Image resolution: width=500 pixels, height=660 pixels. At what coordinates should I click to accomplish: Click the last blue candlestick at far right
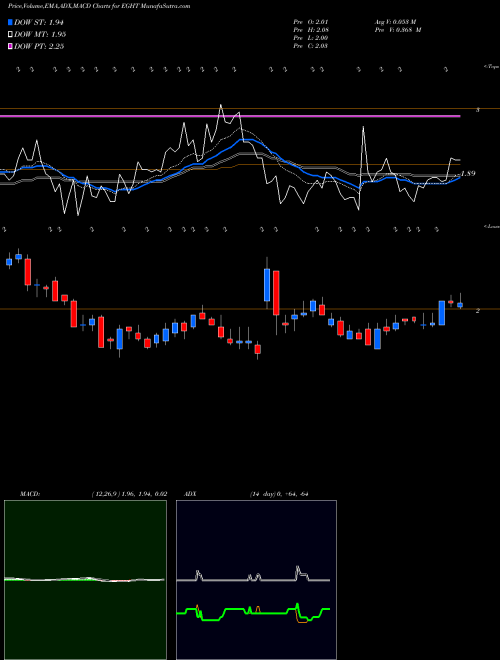[460, 304]
